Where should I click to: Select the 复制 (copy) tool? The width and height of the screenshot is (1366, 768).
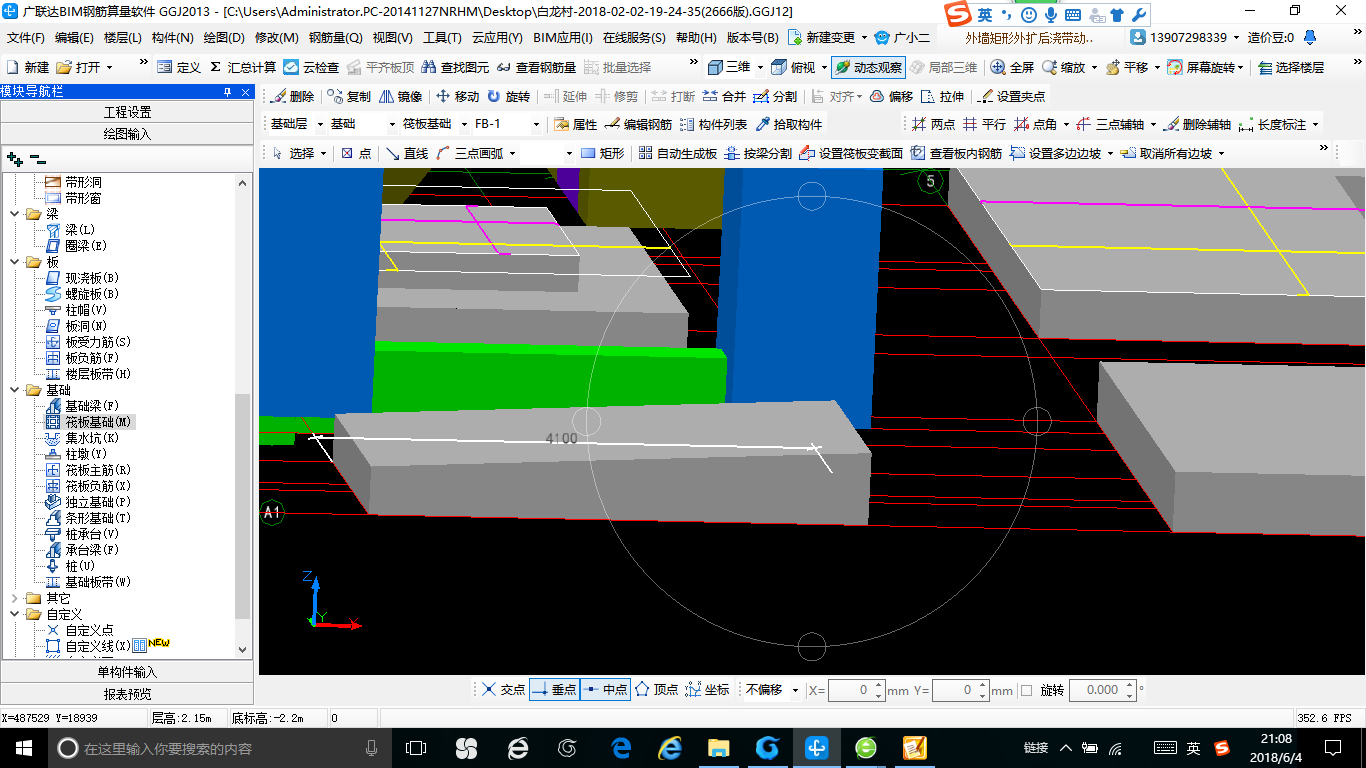tap(348, 97)
